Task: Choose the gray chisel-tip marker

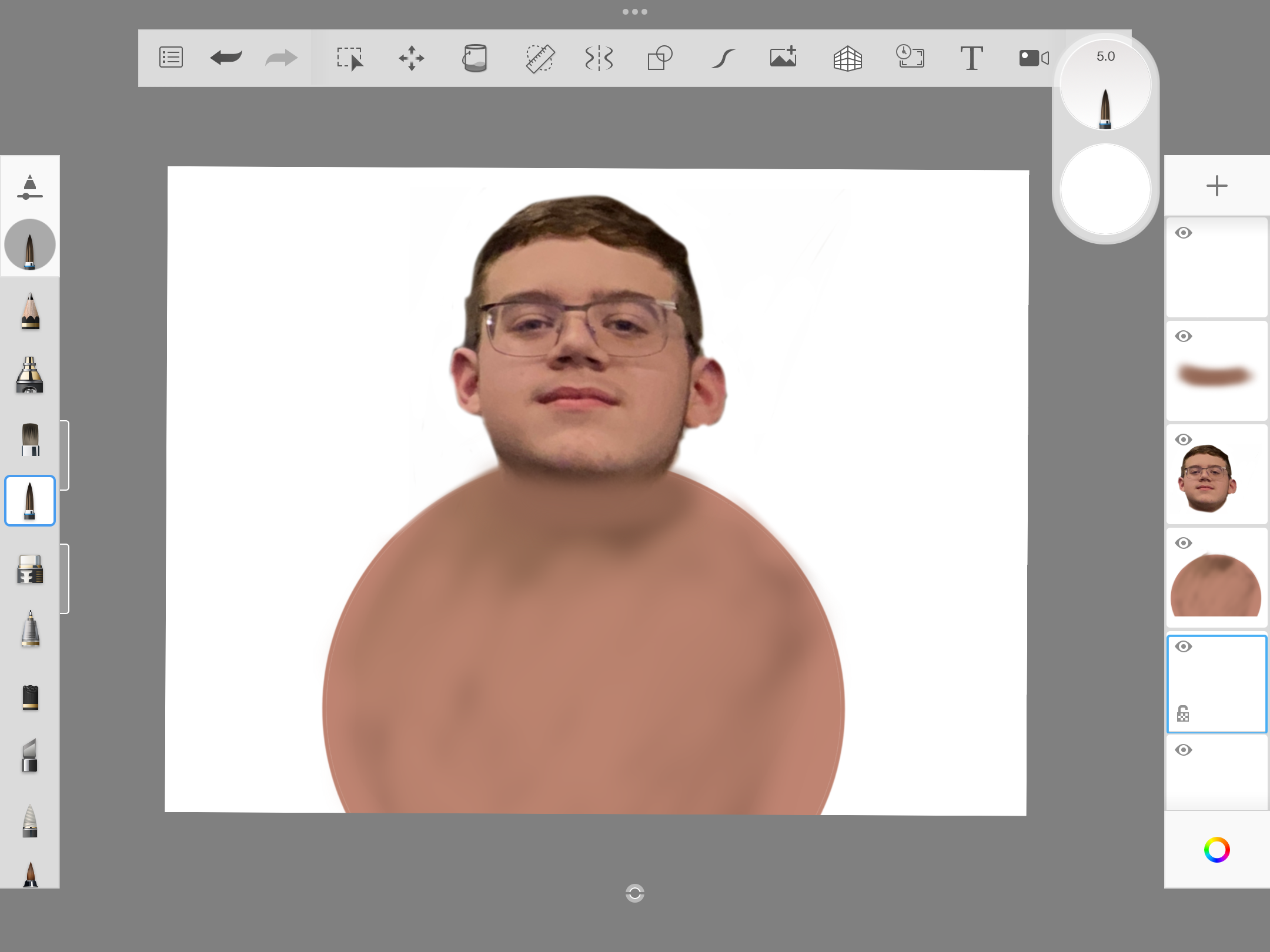Action: 30,755
